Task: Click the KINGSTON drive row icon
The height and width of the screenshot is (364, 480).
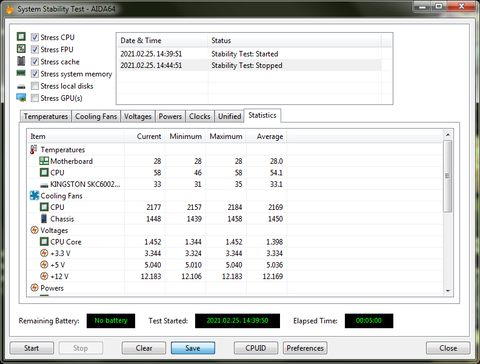Action: (44, 185)
